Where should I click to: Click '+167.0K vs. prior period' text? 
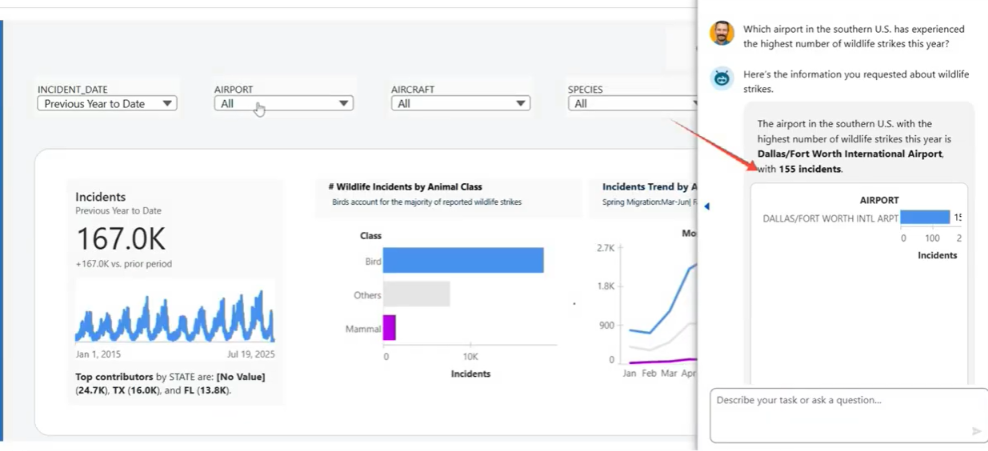(x=124, y=264)
